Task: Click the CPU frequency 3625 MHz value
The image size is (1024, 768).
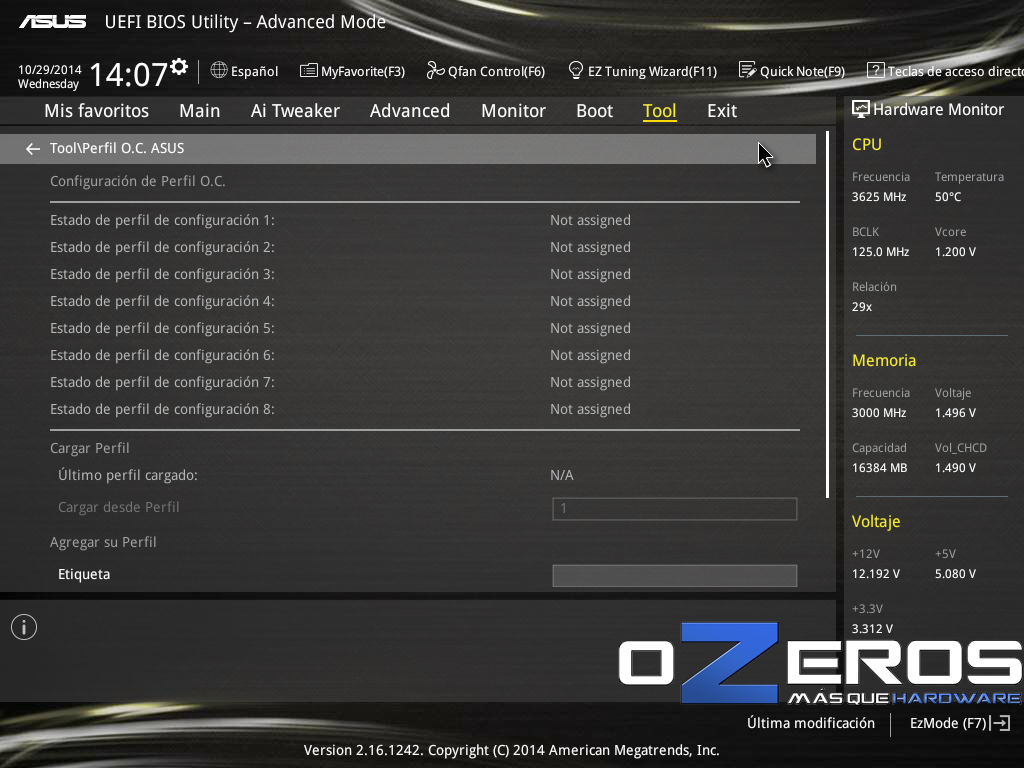Action: click(879, 197)
